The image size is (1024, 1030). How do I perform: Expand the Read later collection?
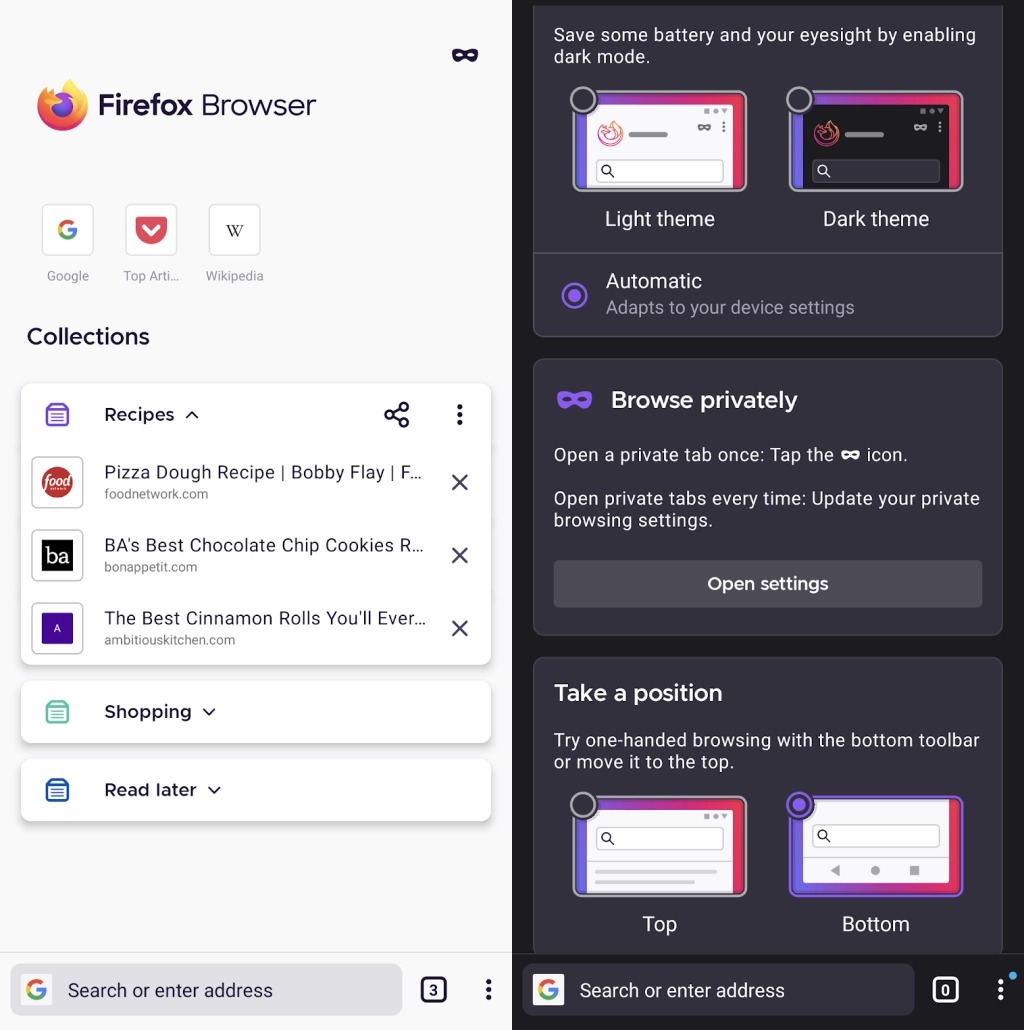click(214, 790)
